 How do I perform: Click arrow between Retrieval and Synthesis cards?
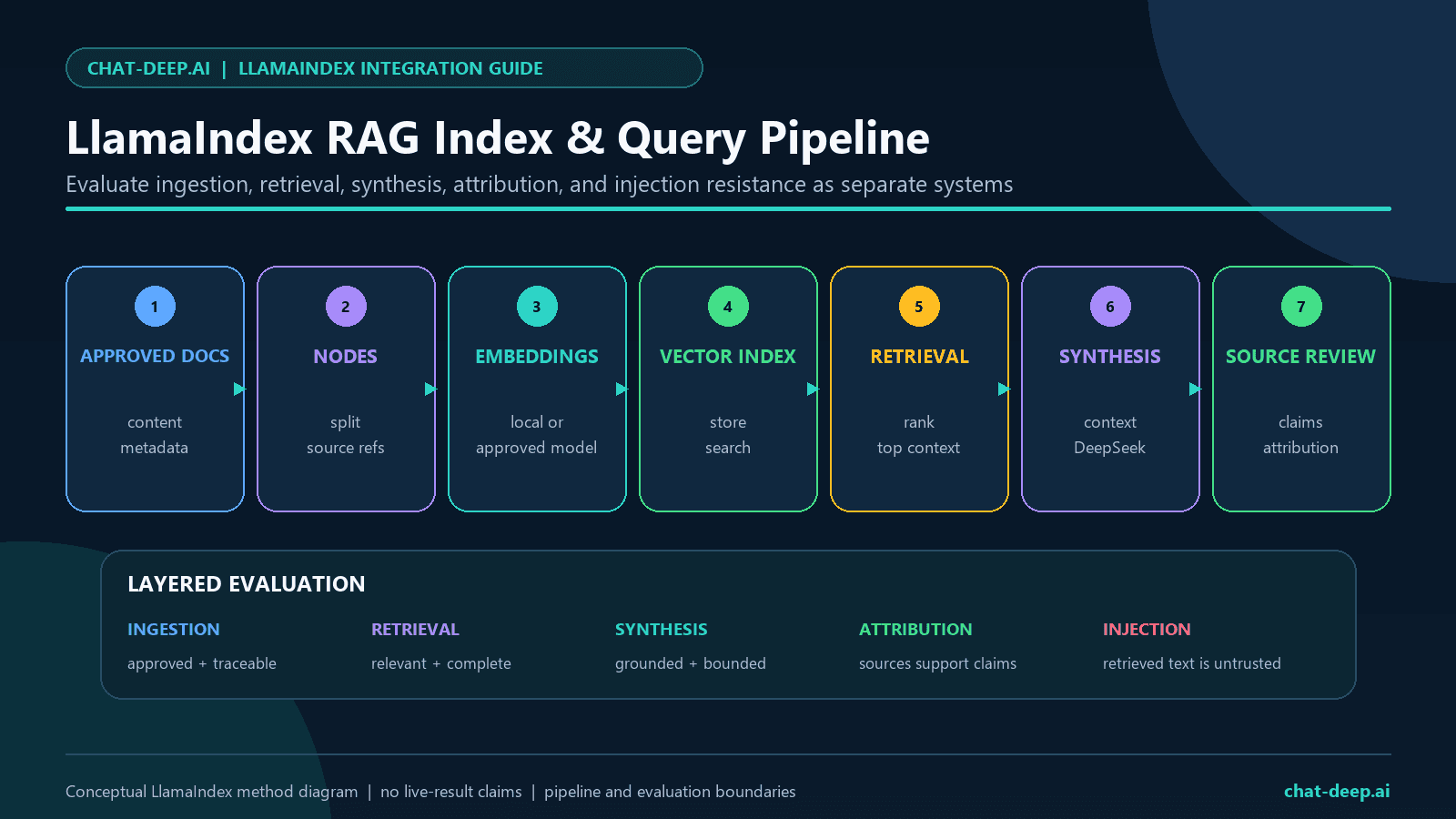pyautogui.click(x=1004, y=389)
